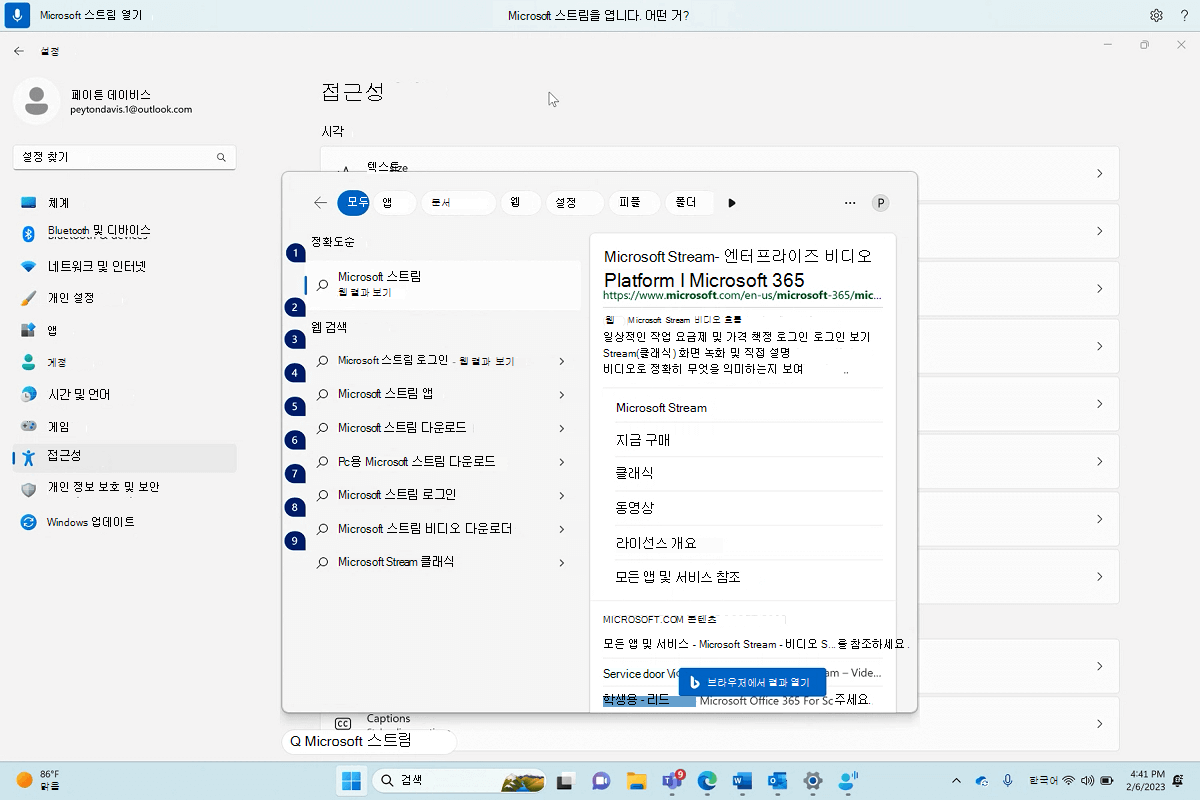
Task: Click the Q Microsoft 스트림 search input
Action: click(369, 742)
